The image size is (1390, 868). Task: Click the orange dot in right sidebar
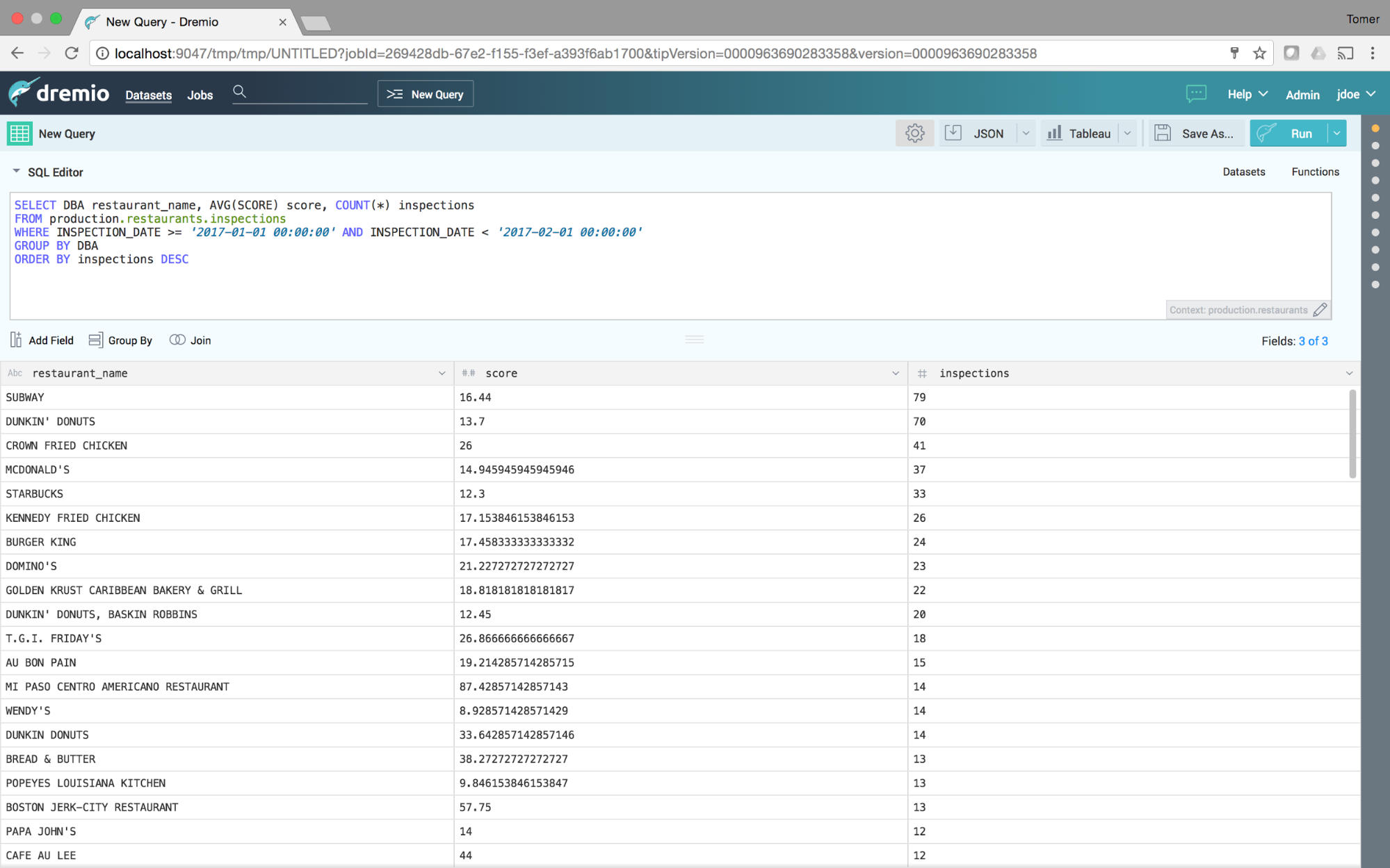click(x=1375, y=129)
